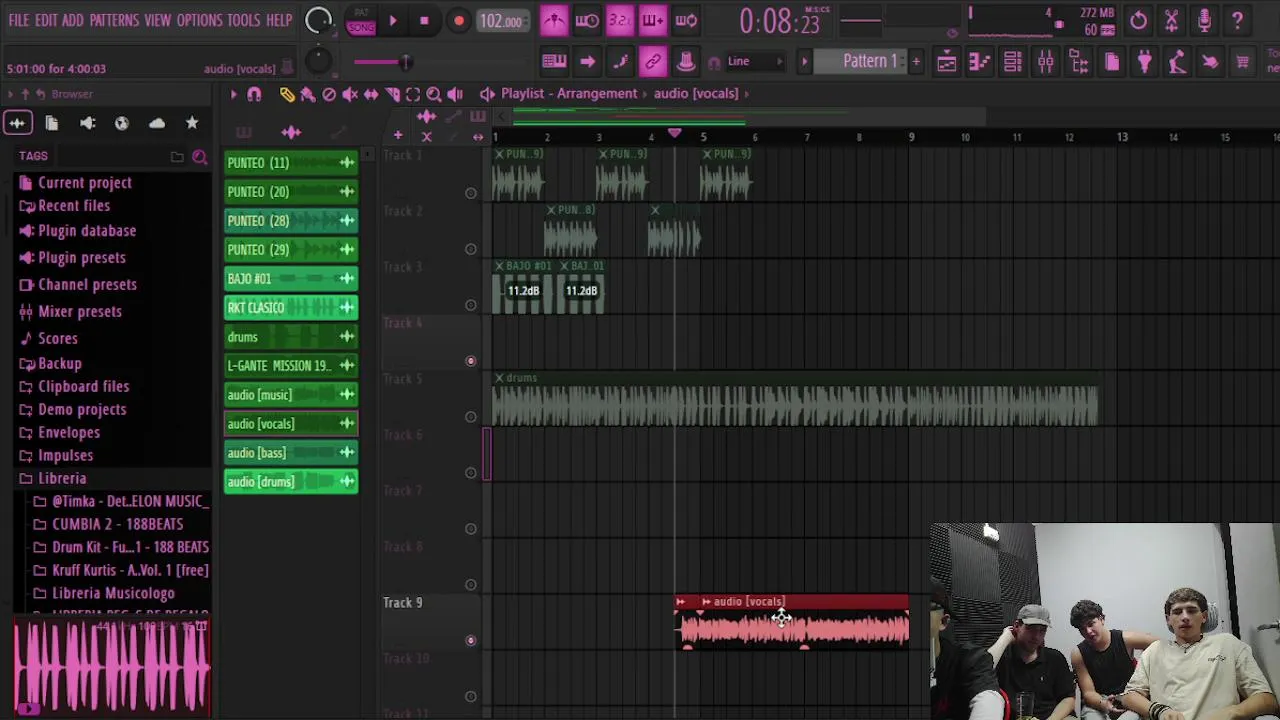Open the VIEW menu

[x=157, y=20]
